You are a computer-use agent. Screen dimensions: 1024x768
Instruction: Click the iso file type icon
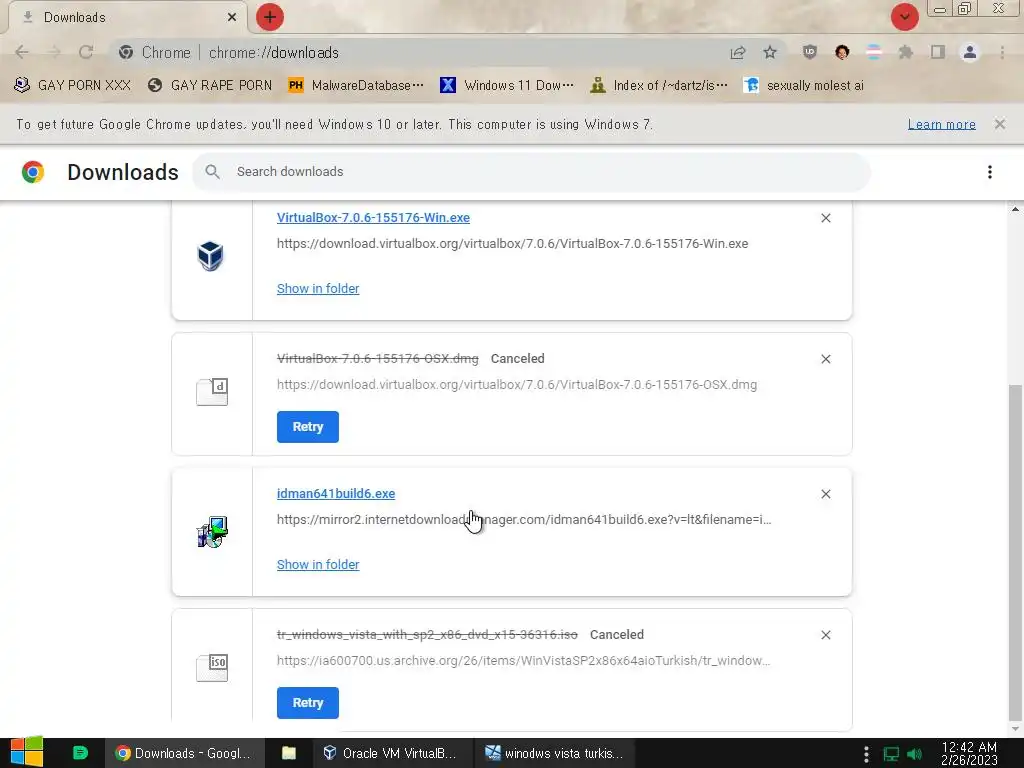(x=212, y=667)
